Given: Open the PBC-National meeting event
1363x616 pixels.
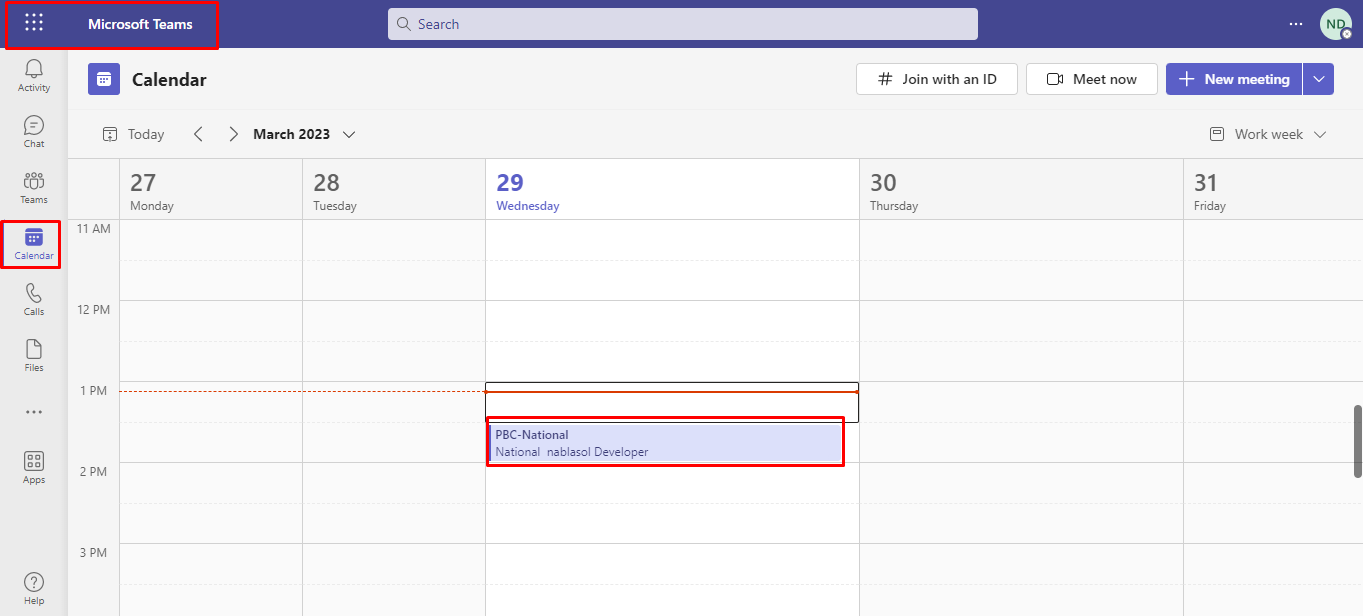Looking at the screenshot, I should point(666,442).
